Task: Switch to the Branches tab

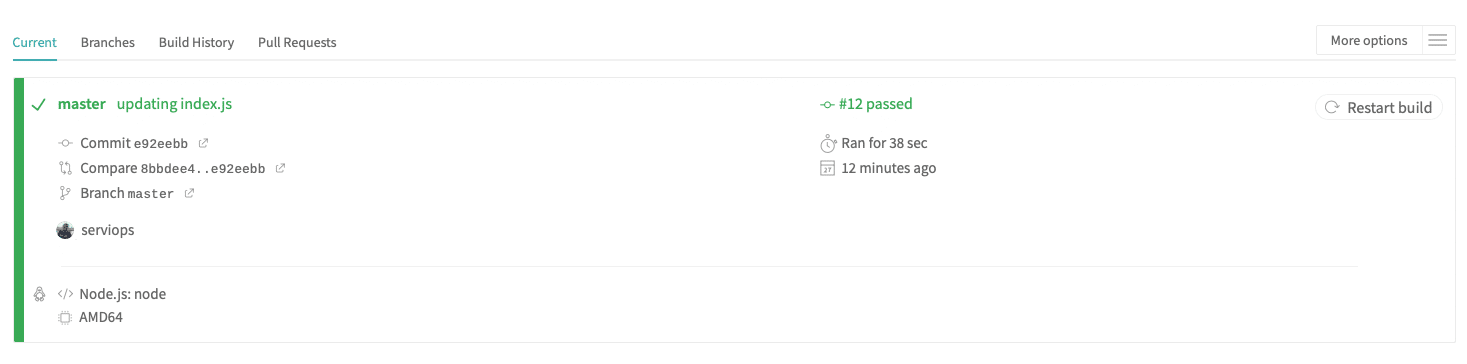Action: click(x=108, y=43)
